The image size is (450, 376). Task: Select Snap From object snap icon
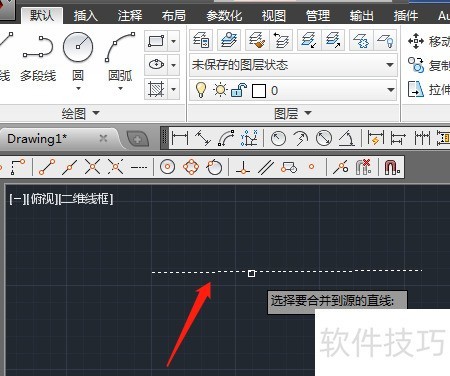point(18,167)
